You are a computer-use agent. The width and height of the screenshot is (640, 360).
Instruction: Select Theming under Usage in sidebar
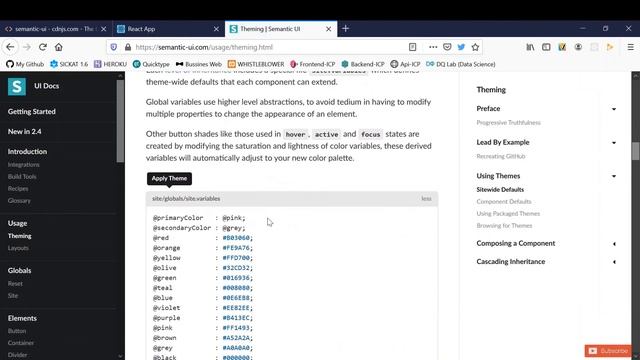pos(20,236)
